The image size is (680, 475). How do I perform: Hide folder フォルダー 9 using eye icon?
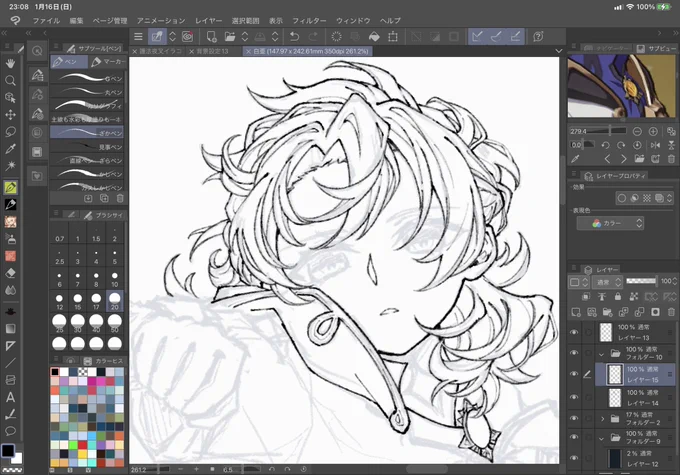(574, 437)
